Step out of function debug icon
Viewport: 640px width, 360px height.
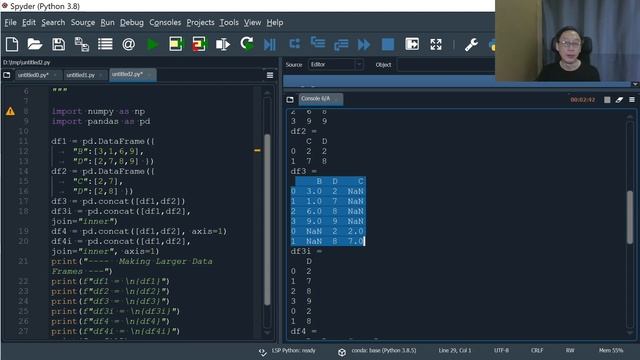pyautogui.click(x=341, y=44)
